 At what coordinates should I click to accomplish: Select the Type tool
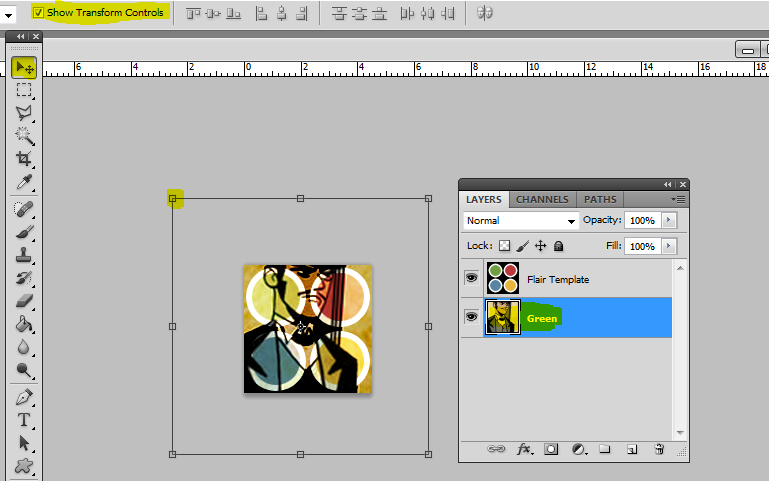[24, 420]
